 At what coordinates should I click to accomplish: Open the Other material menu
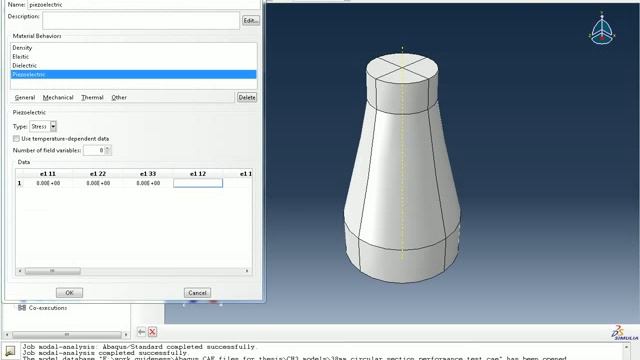click(x=119, y=98)
